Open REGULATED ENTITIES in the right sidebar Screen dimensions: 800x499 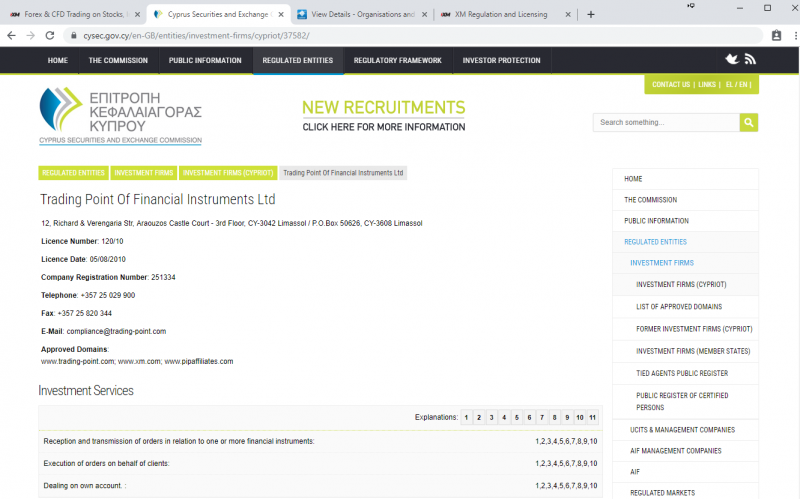tap(685, 242)
